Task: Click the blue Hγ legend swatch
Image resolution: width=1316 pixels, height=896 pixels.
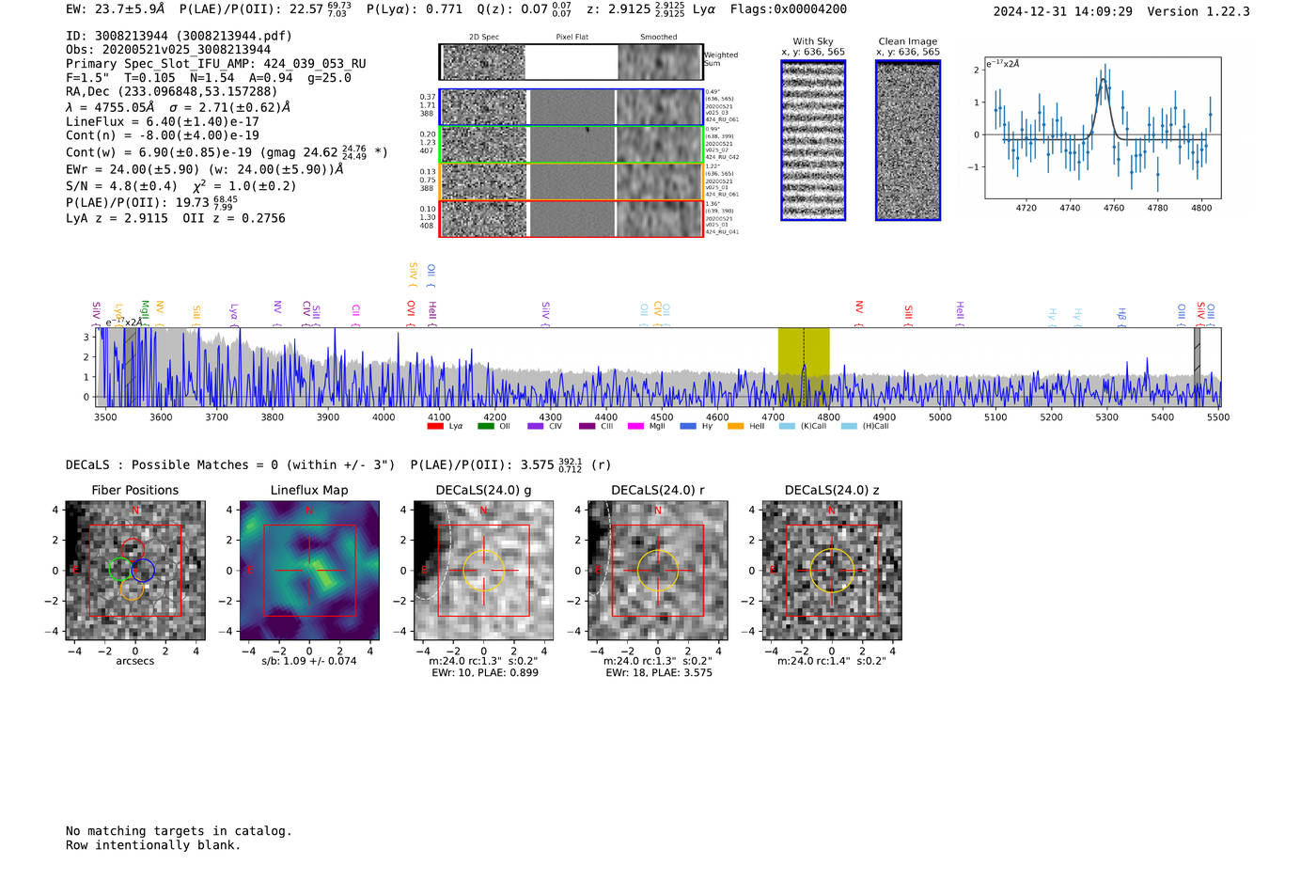Action: pos(688,427)
